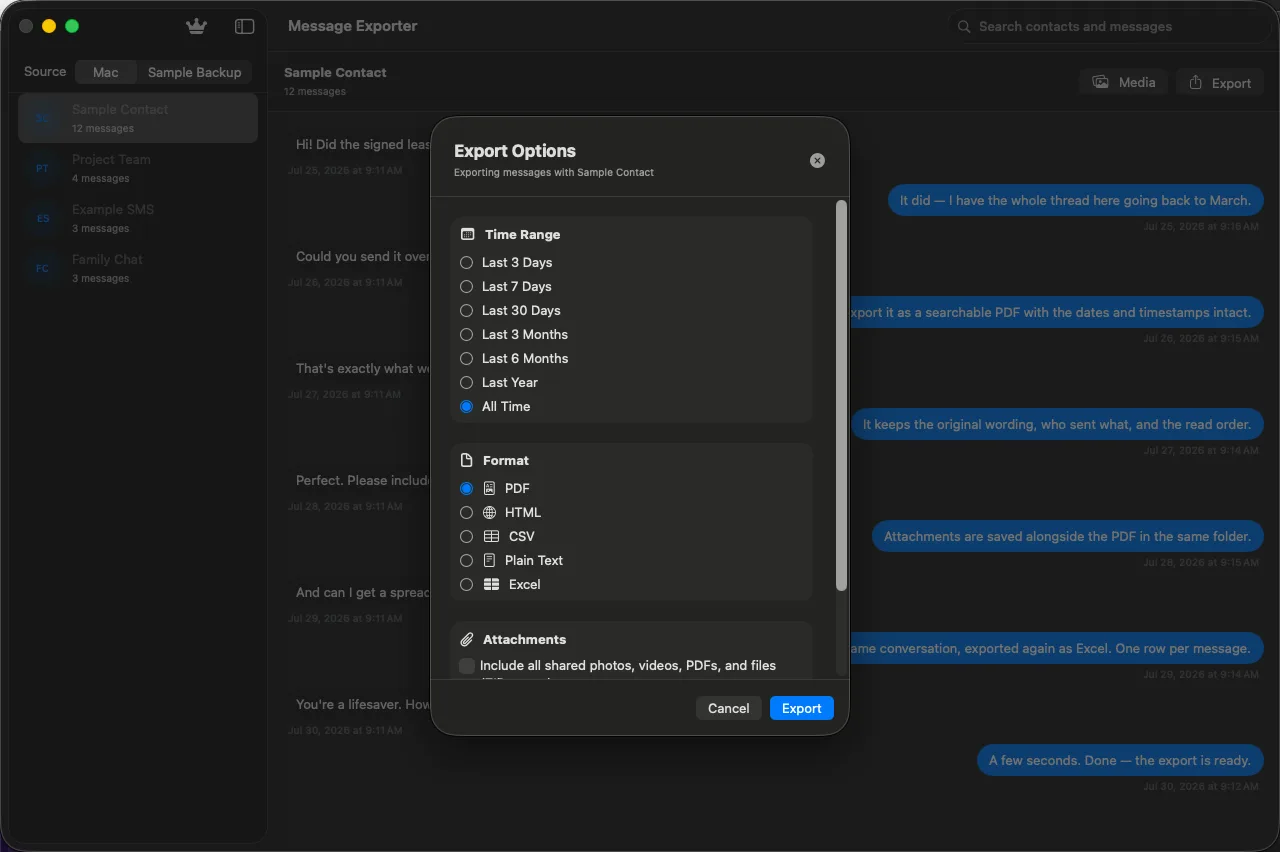Click the PDF file icon
1280x852 pixels.
[x=489, y=488]
